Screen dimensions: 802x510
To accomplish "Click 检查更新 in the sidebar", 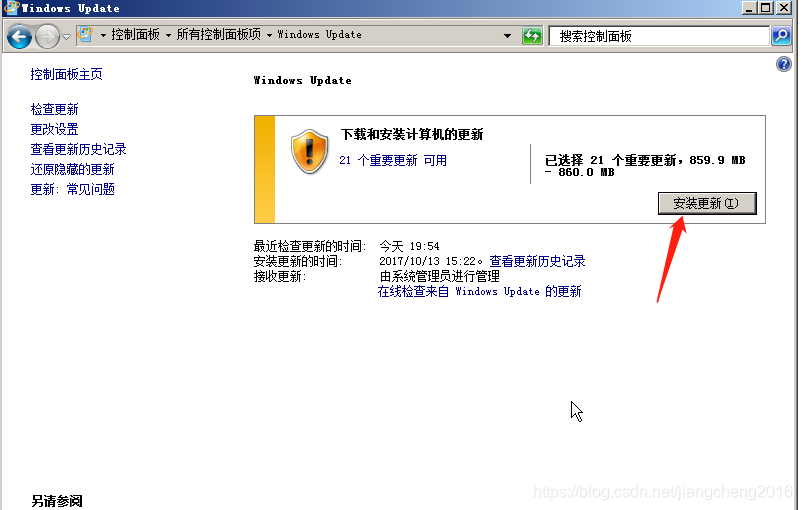I will [x=54, y=109].
